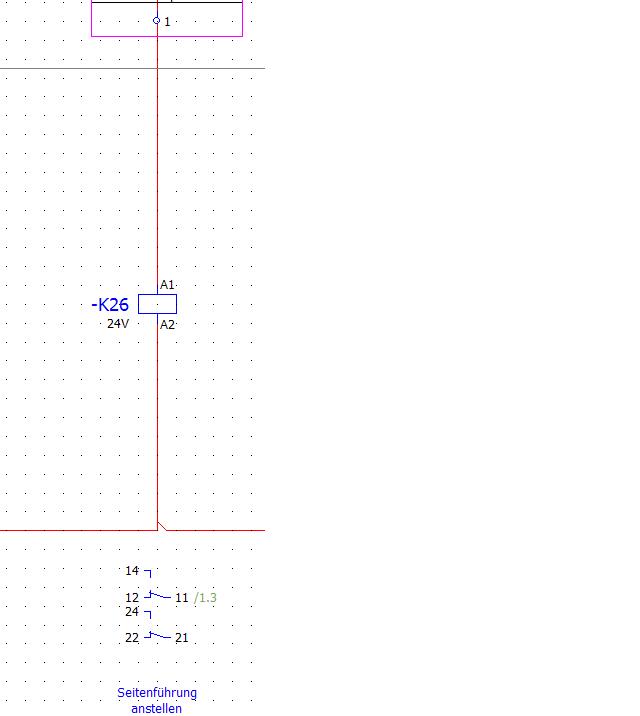Screen dimensions: 640x716
Task: Select changeover contact symbol 22-21
Action: 157,635
